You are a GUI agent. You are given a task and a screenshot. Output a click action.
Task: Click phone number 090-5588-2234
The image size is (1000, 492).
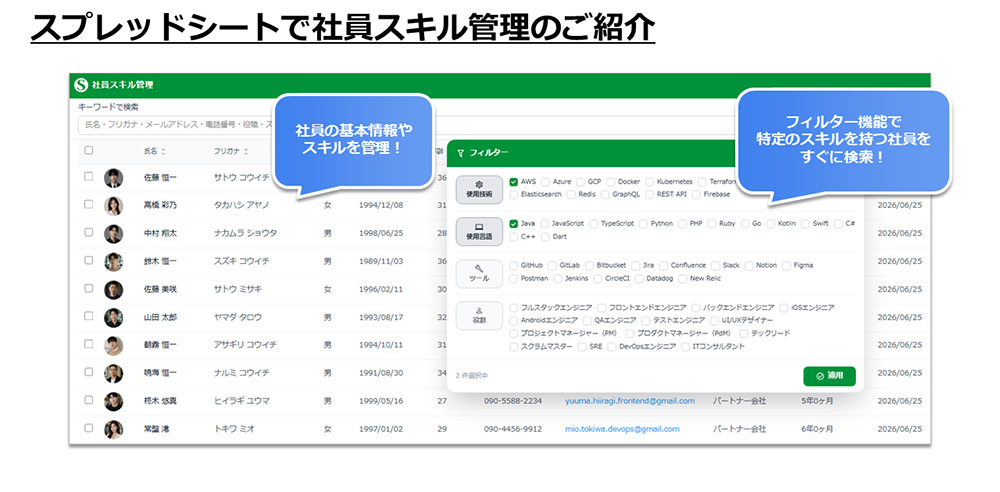513,401
